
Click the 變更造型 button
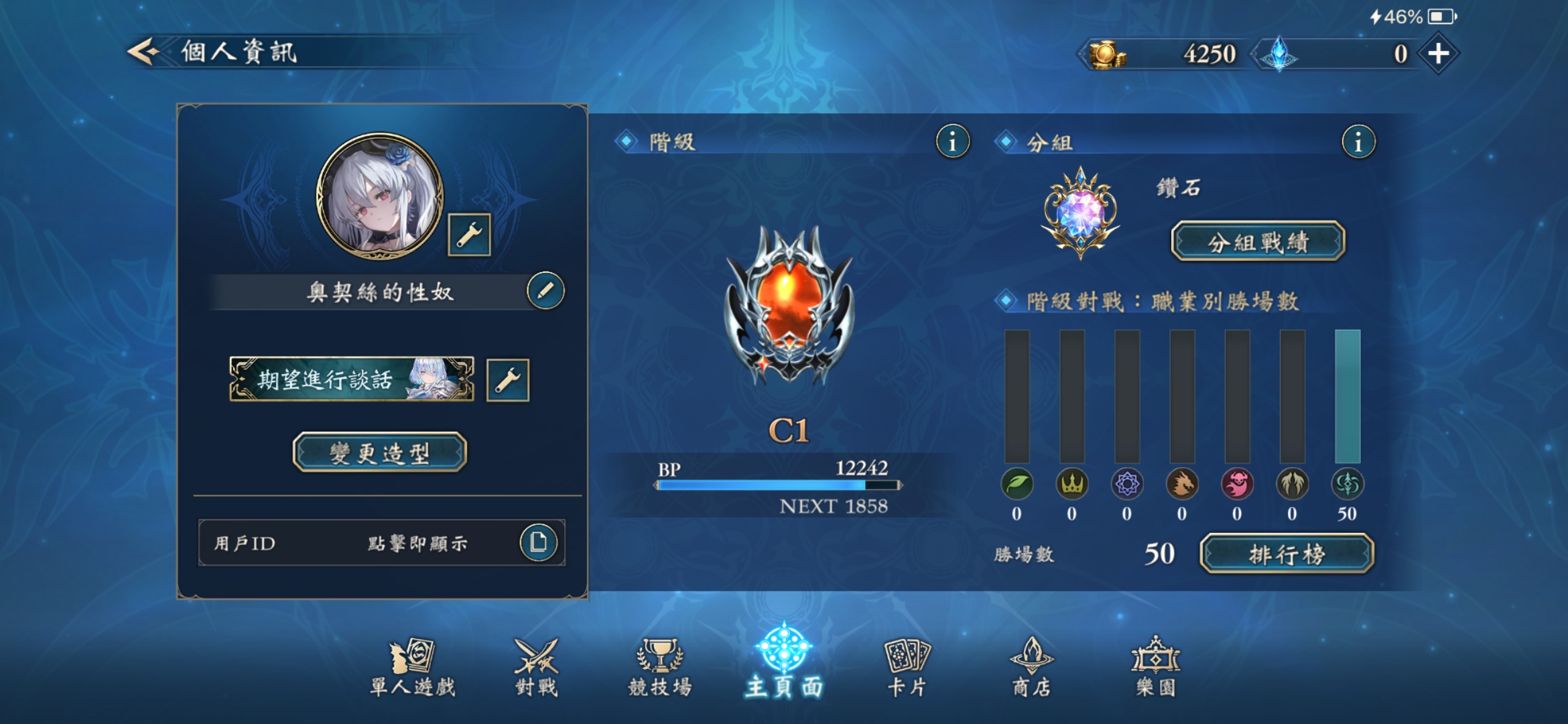(380, 452)
